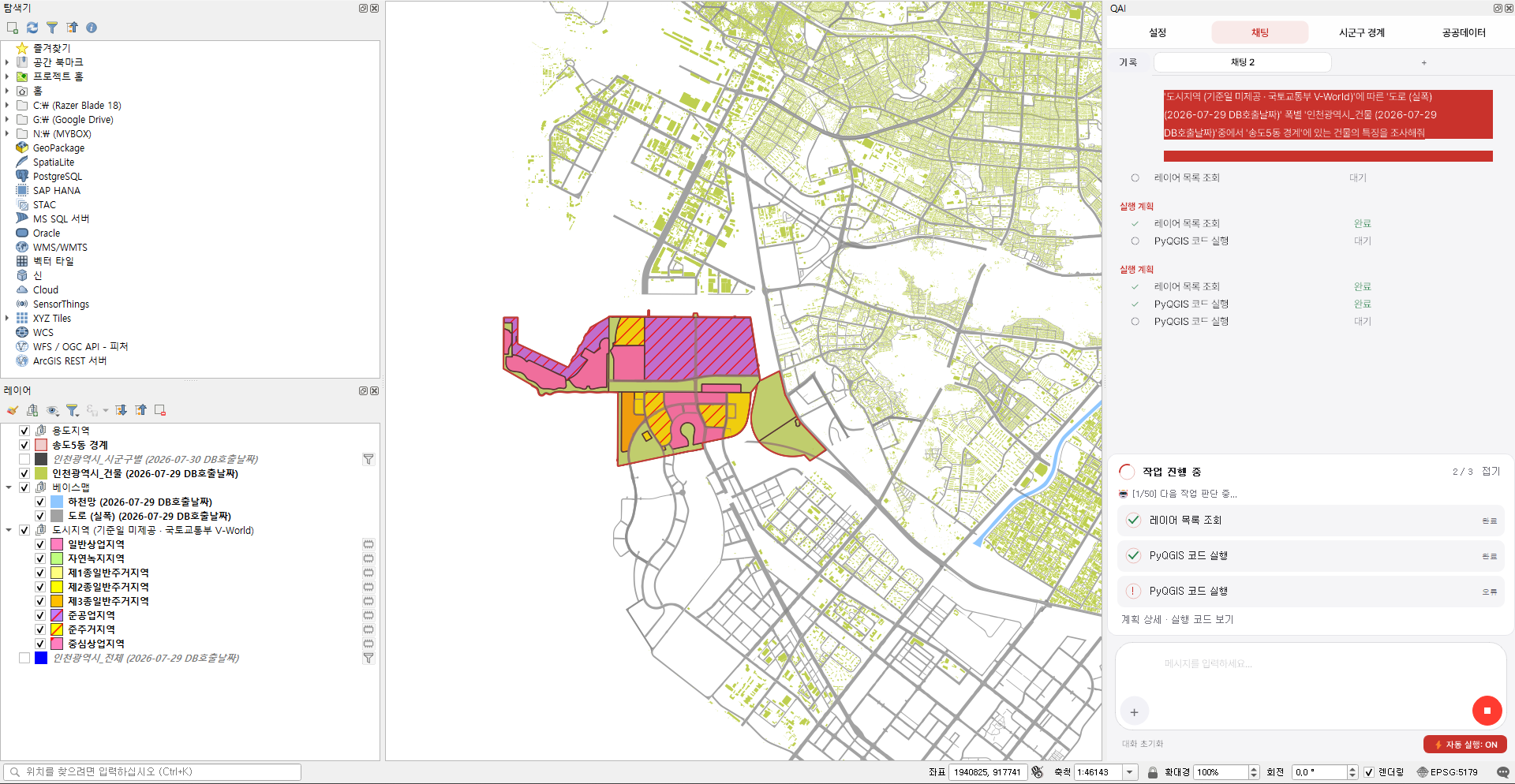Open the 공공데이터 tab
The image size is (1515, 784).
[1464, 32]
